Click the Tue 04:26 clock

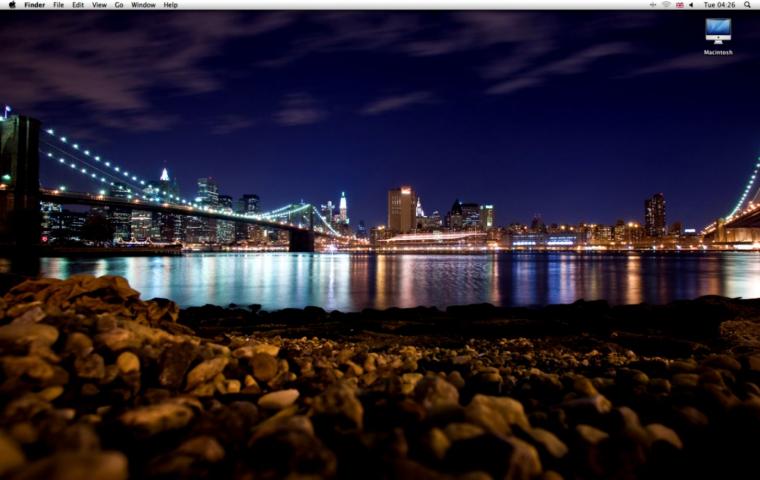(719, 5)
